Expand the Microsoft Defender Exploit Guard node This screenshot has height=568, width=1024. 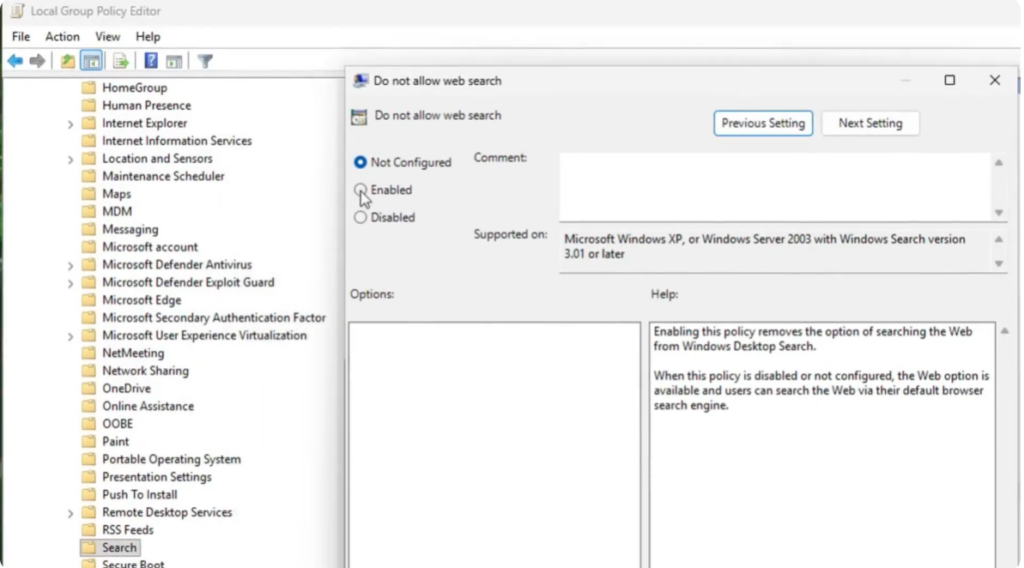[x=71, y=283]
